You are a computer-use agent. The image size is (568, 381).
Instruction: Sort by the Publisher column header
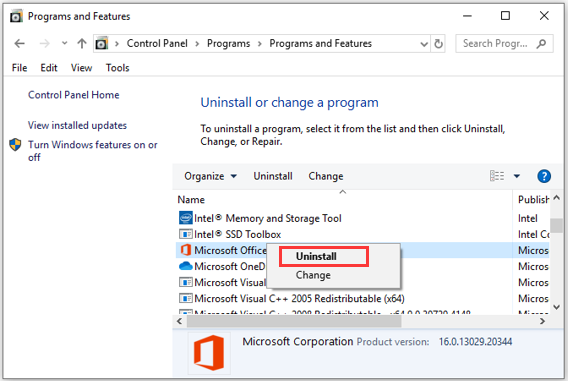534,200
